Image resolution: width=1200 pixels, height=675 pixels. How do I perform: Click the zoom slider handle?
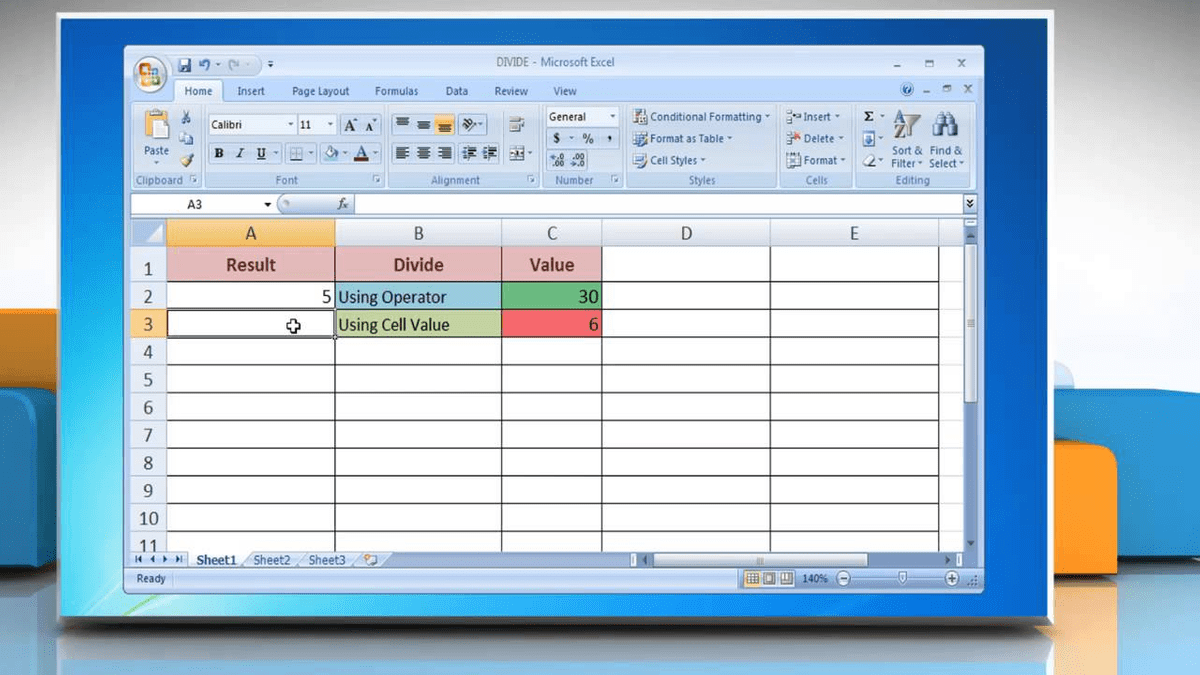pyautogui.click(x=903, y=579)
